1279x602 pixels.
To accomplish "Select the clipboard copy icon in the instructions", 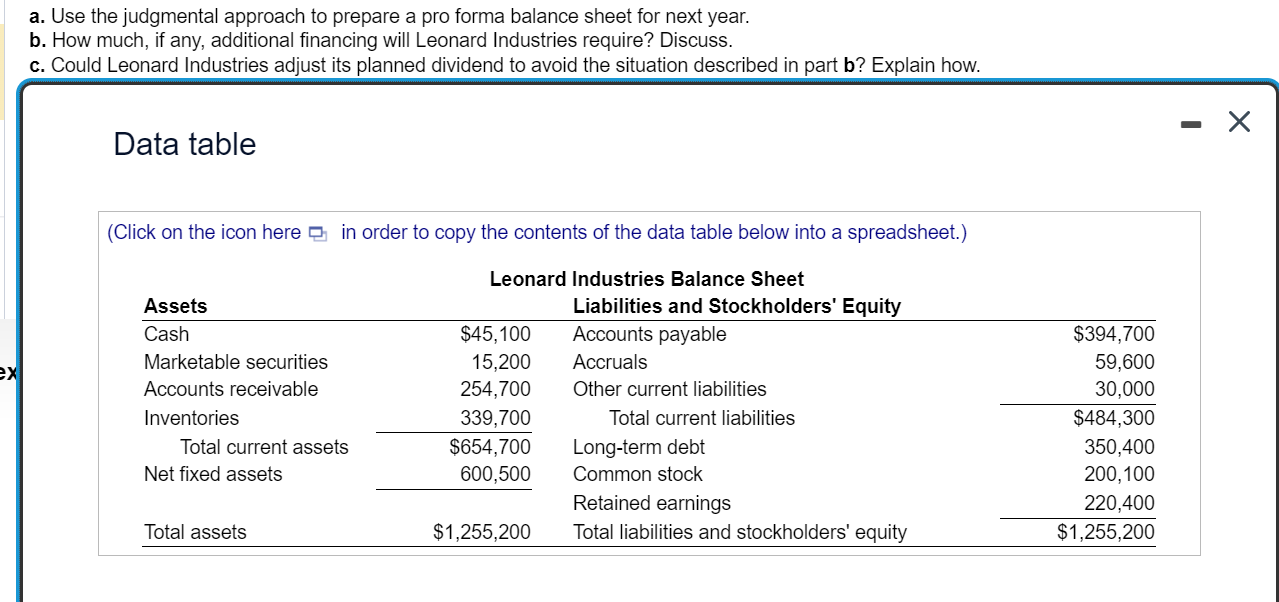I will click(x=318, y=231).
